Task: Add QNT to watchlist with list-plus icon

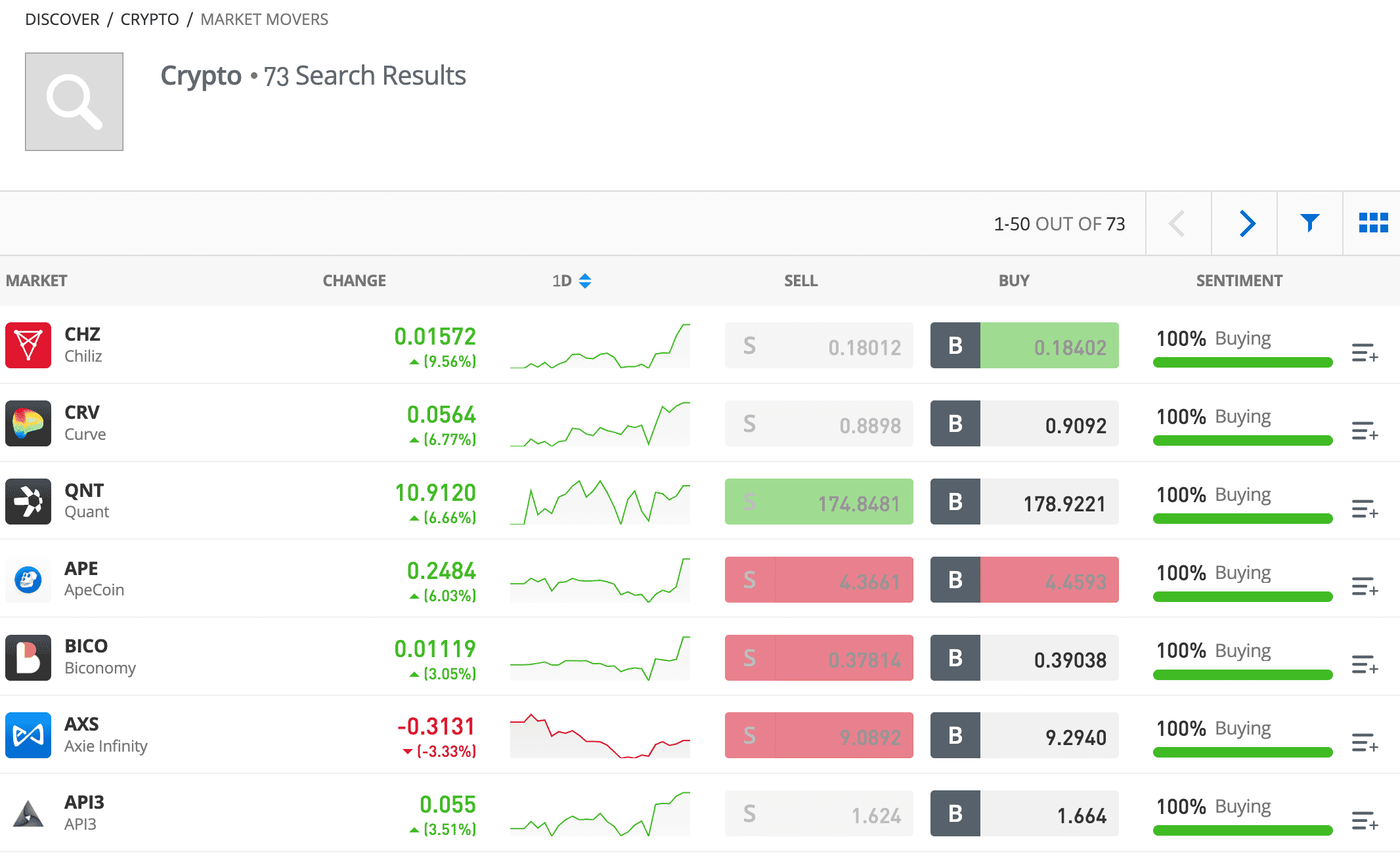Action: [1365, 509]
